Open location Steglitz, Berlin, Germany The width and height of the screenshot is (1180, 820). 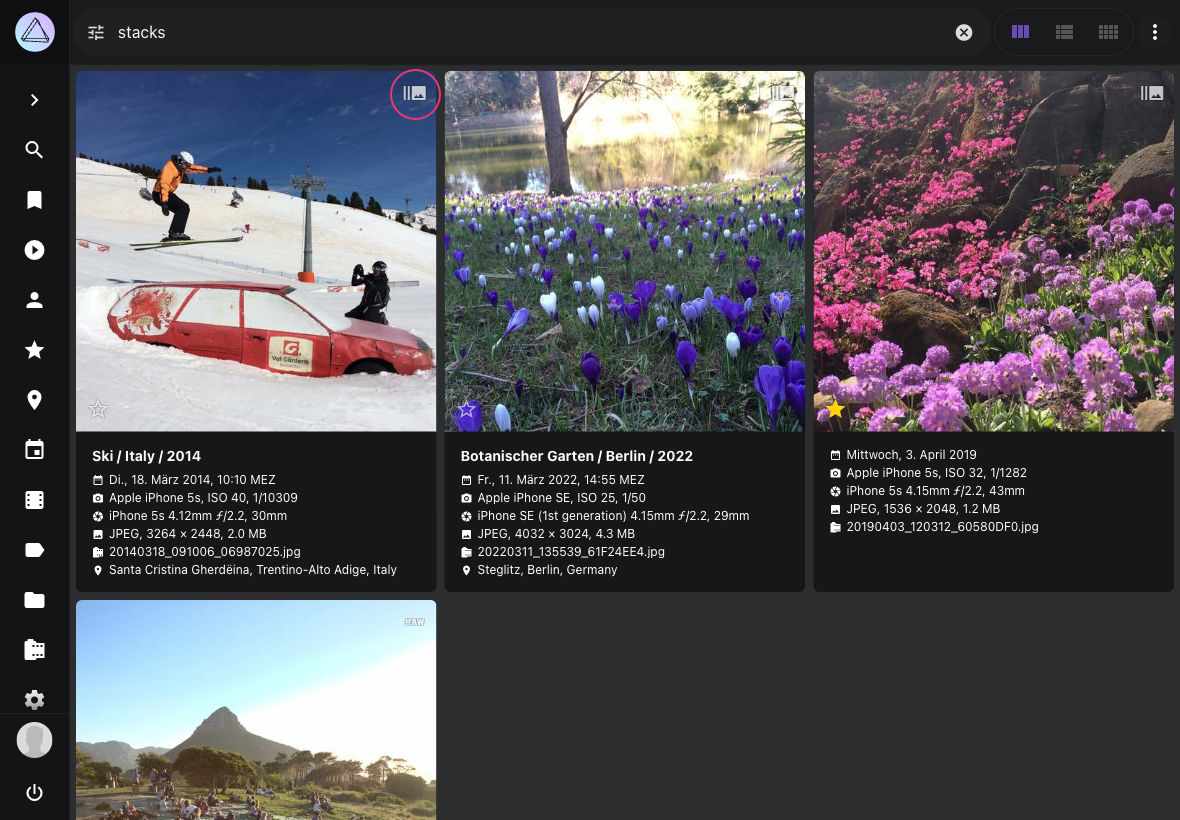pos(547,570)
